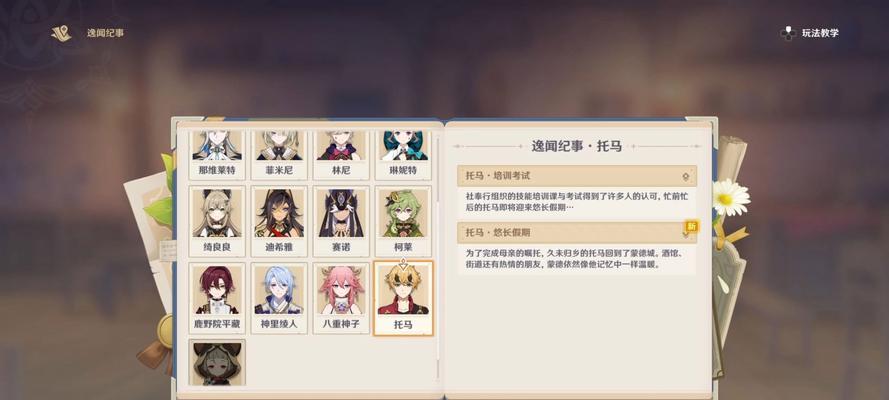Pick 鹿野院平藏 portrait card

point(217,298)
